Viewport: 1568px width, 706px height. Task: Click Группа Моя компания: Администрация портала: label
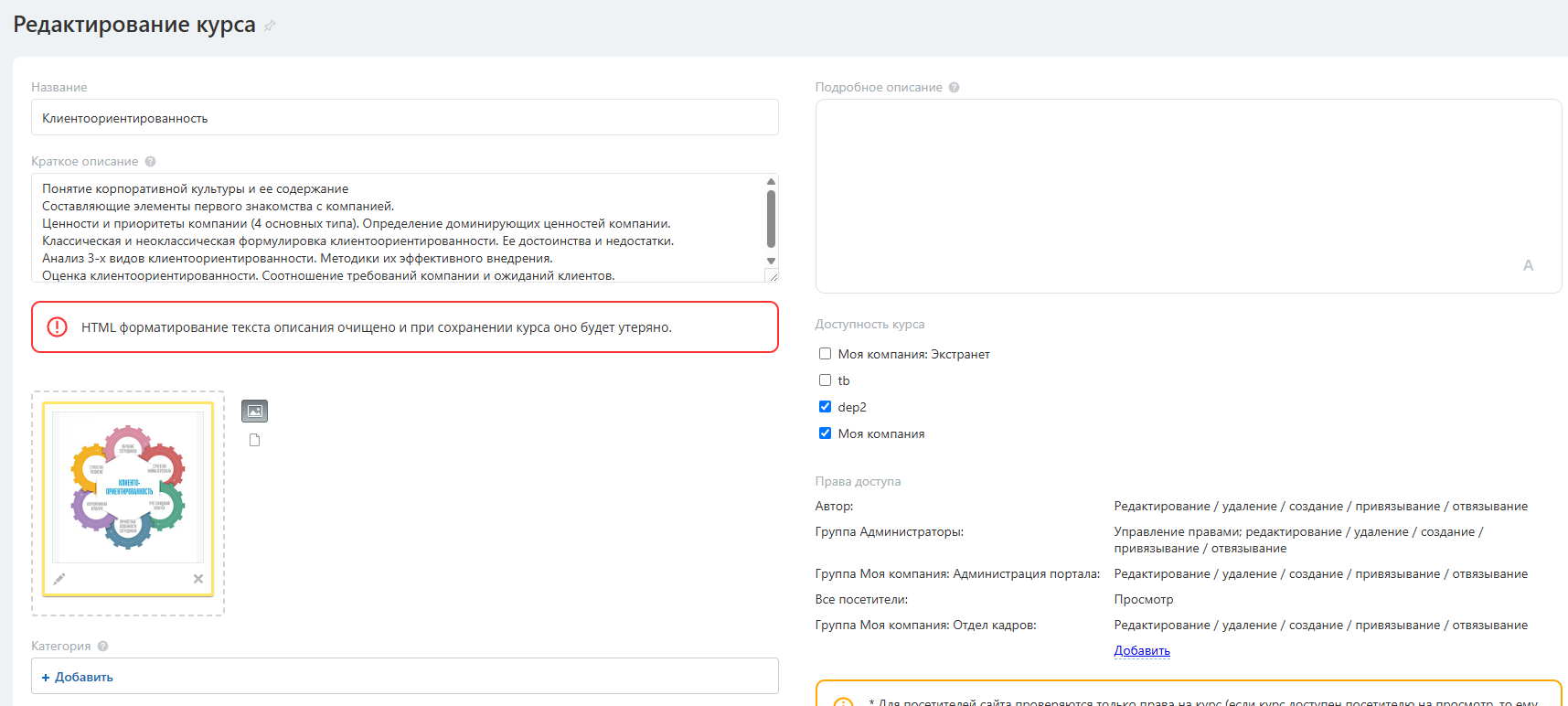tap(957, 573)
